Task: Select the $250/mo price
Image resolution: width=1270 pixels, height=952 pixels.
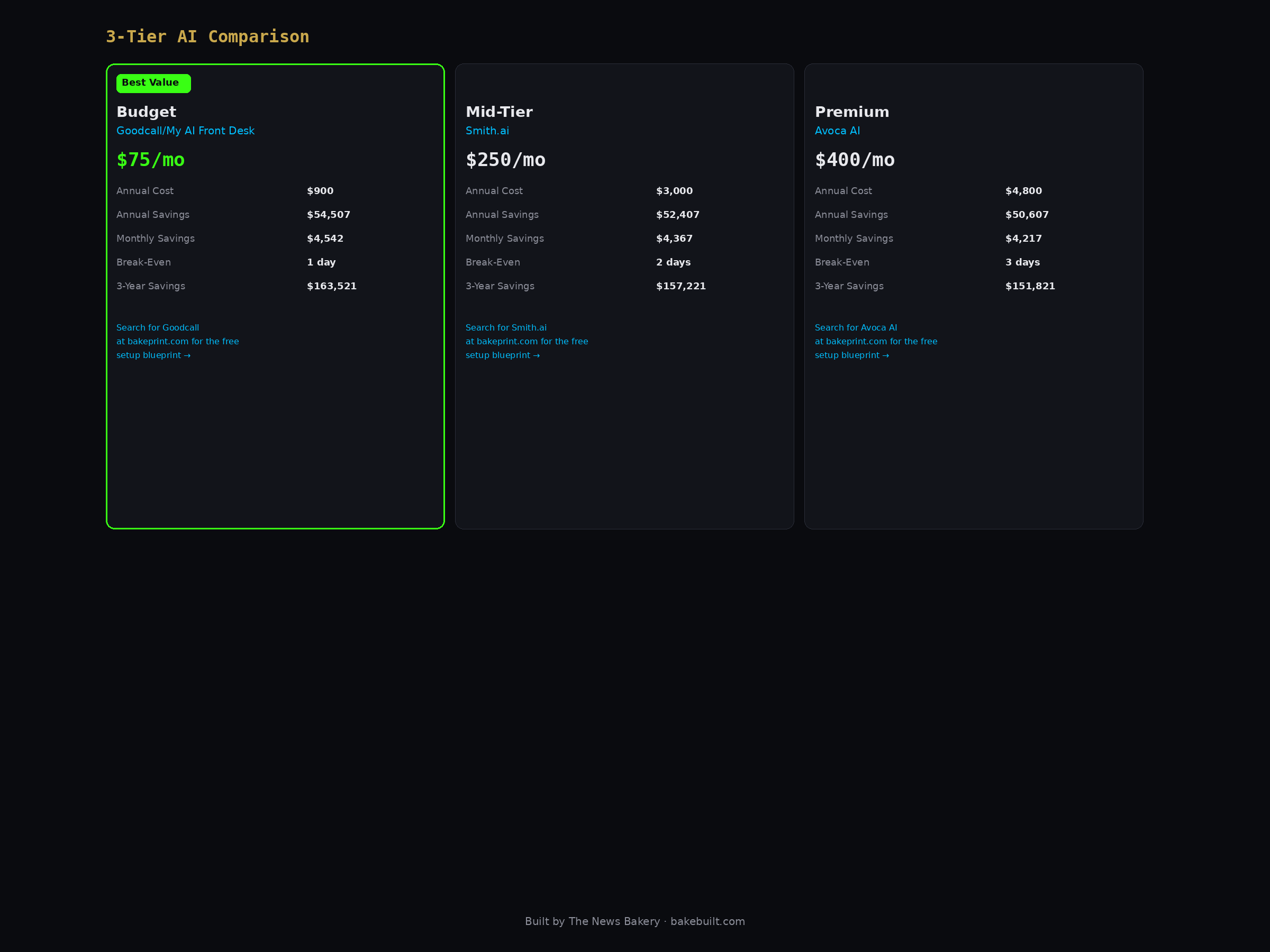Action: point(506,160)
